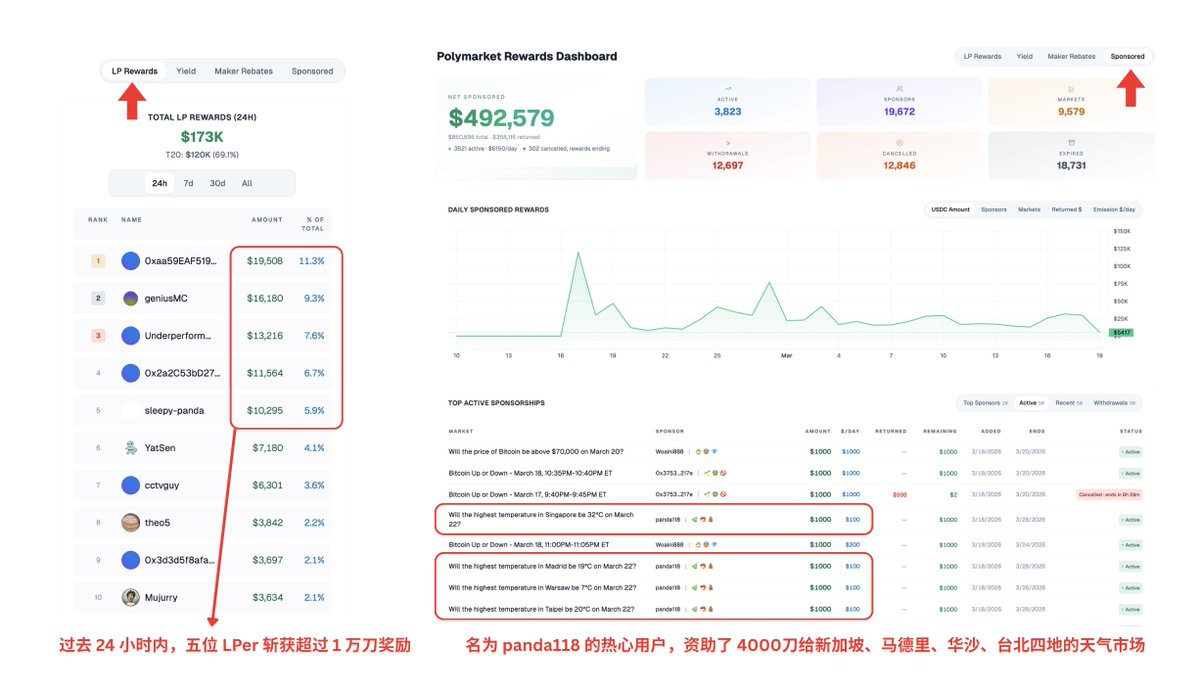Click Mujurry's profile picture
Image resolution: width=1200 pixels, height=693 pixels.
click(x=130, y=597)
